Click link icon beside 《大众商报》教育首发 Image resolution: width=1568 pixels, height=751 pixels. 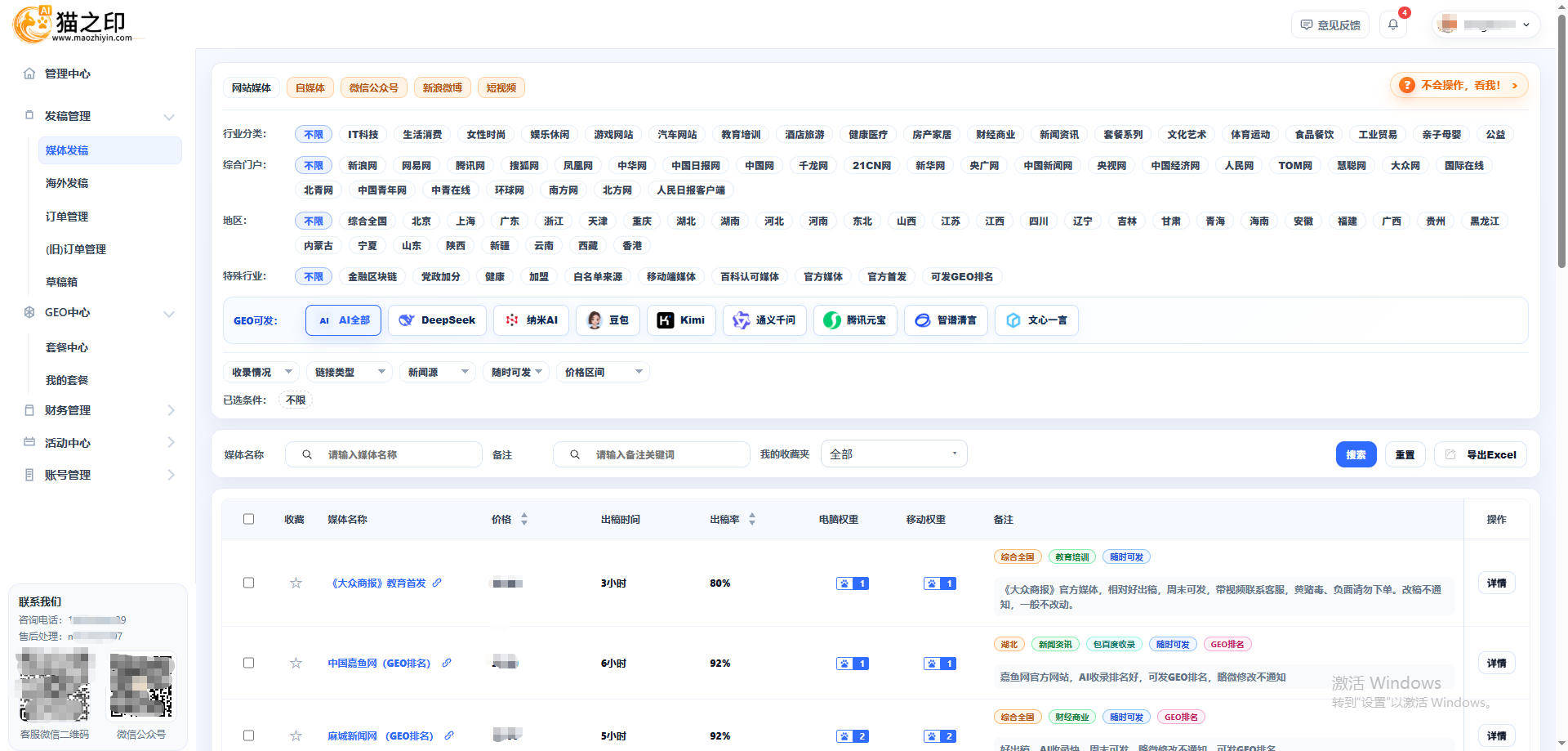pos(437,583)
